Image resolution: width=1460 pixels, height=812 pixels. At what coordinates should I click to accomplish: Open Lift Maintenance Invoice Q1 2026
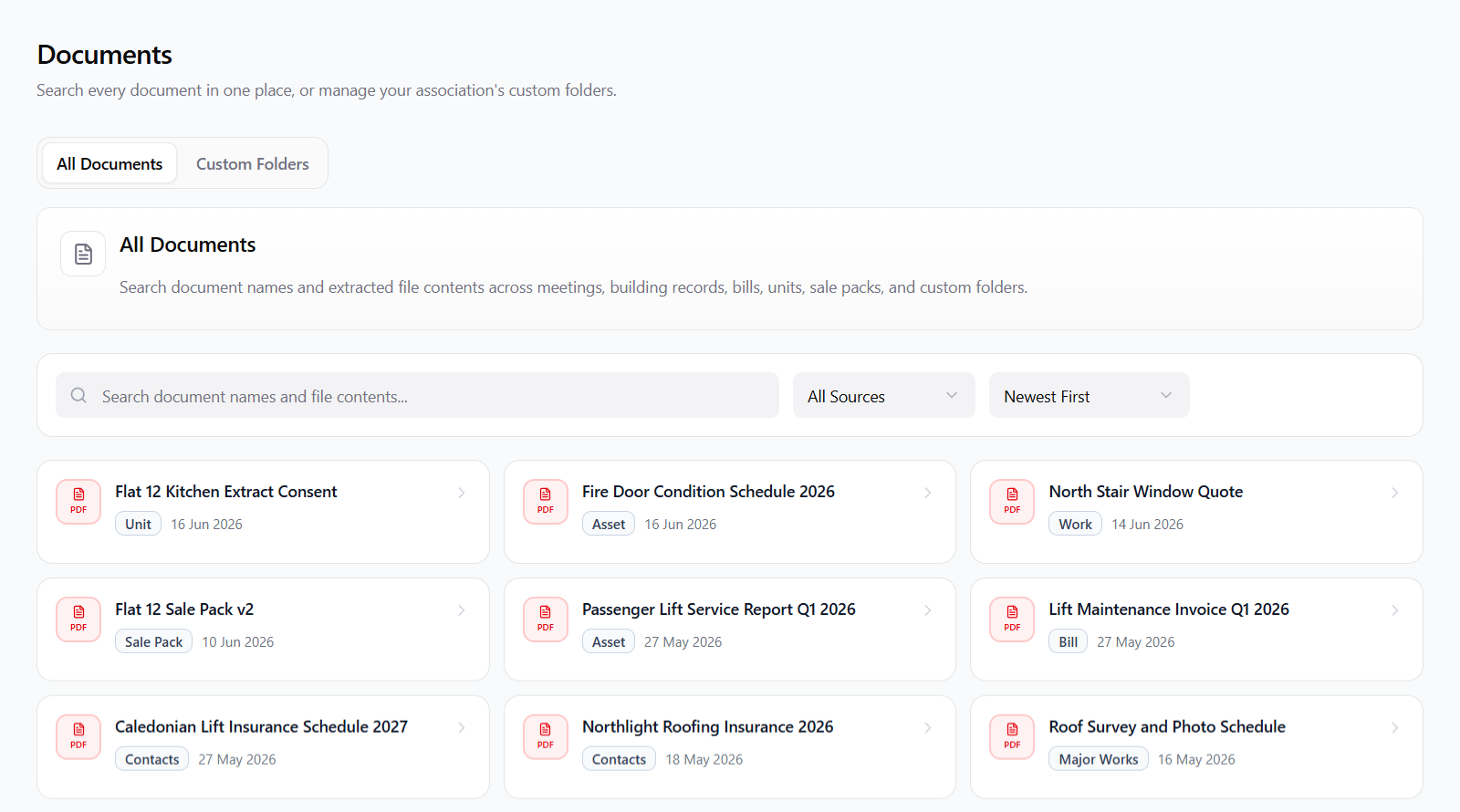coord(1196,630)
